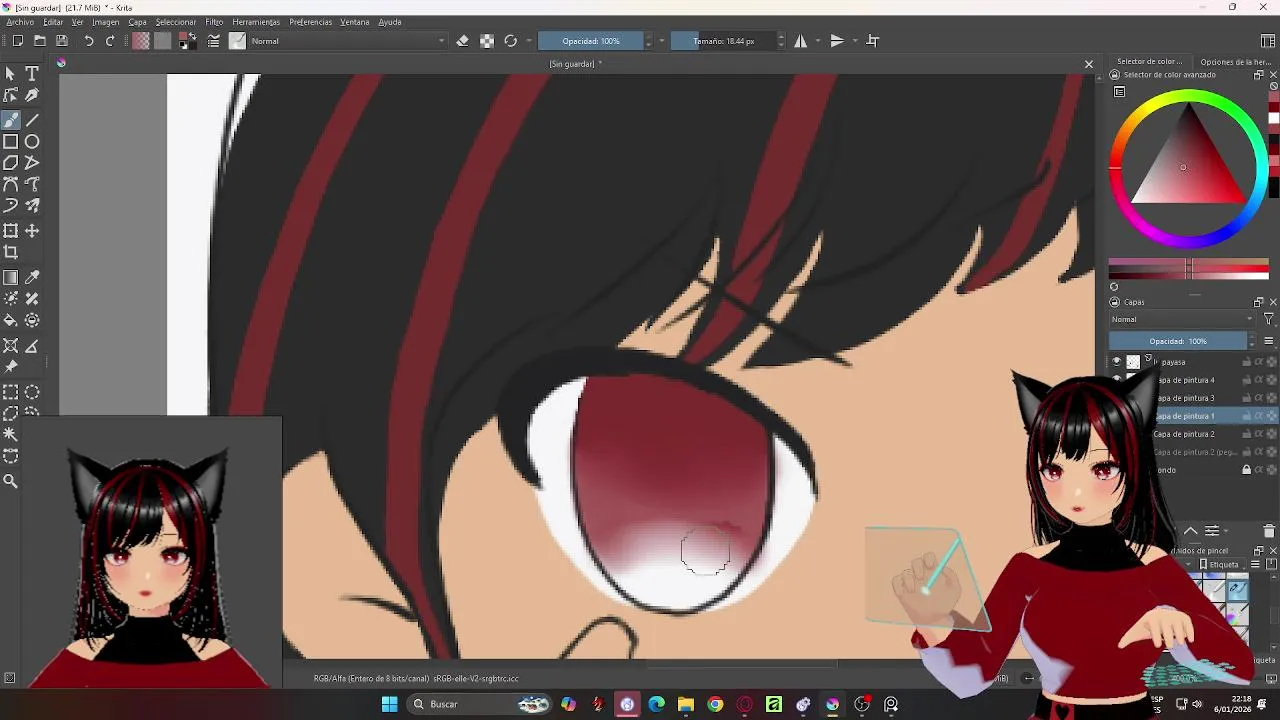Toggle alpha inheritance on Capa de pintura 3

click(1259, 398)
